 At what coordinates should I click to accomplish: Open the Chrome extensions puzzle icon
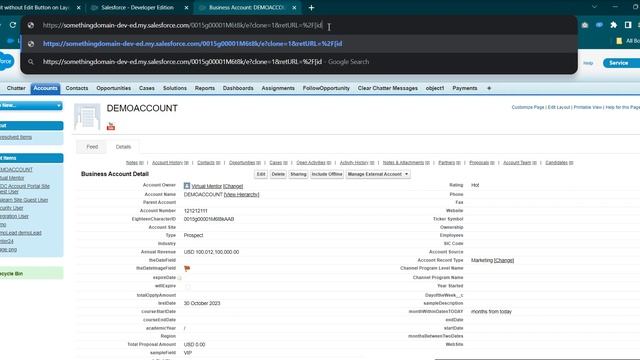(x=613, y=25)
